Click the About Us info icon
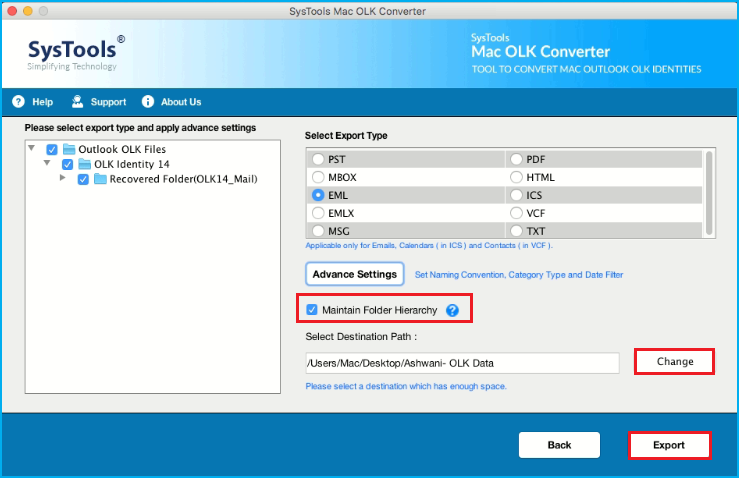Viewport: 739px width, 478px height. coord(148,101)
